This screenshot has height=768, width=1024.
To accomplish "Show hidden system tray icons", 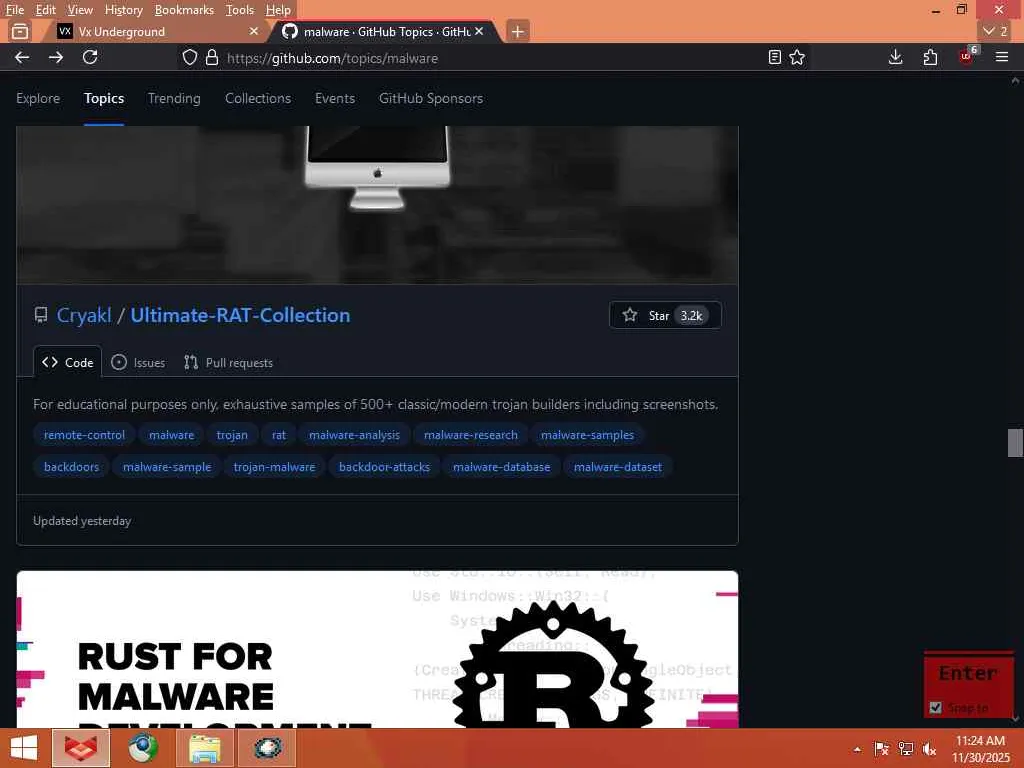I will [x=857, y=749].
